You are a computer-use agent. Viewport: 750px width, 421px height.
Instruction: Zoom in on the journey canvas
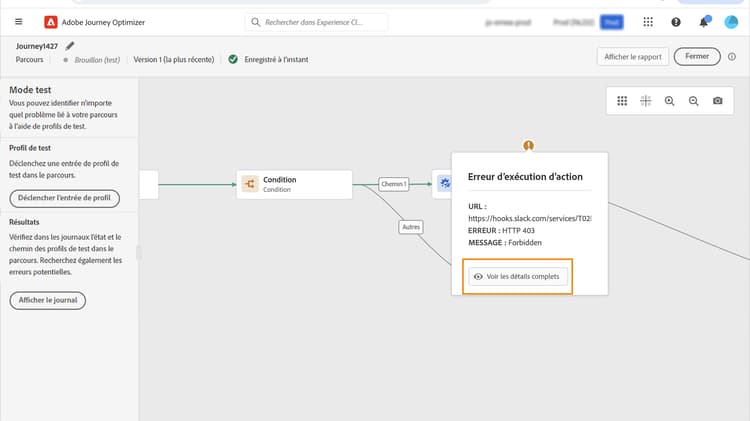pos(669,101)
